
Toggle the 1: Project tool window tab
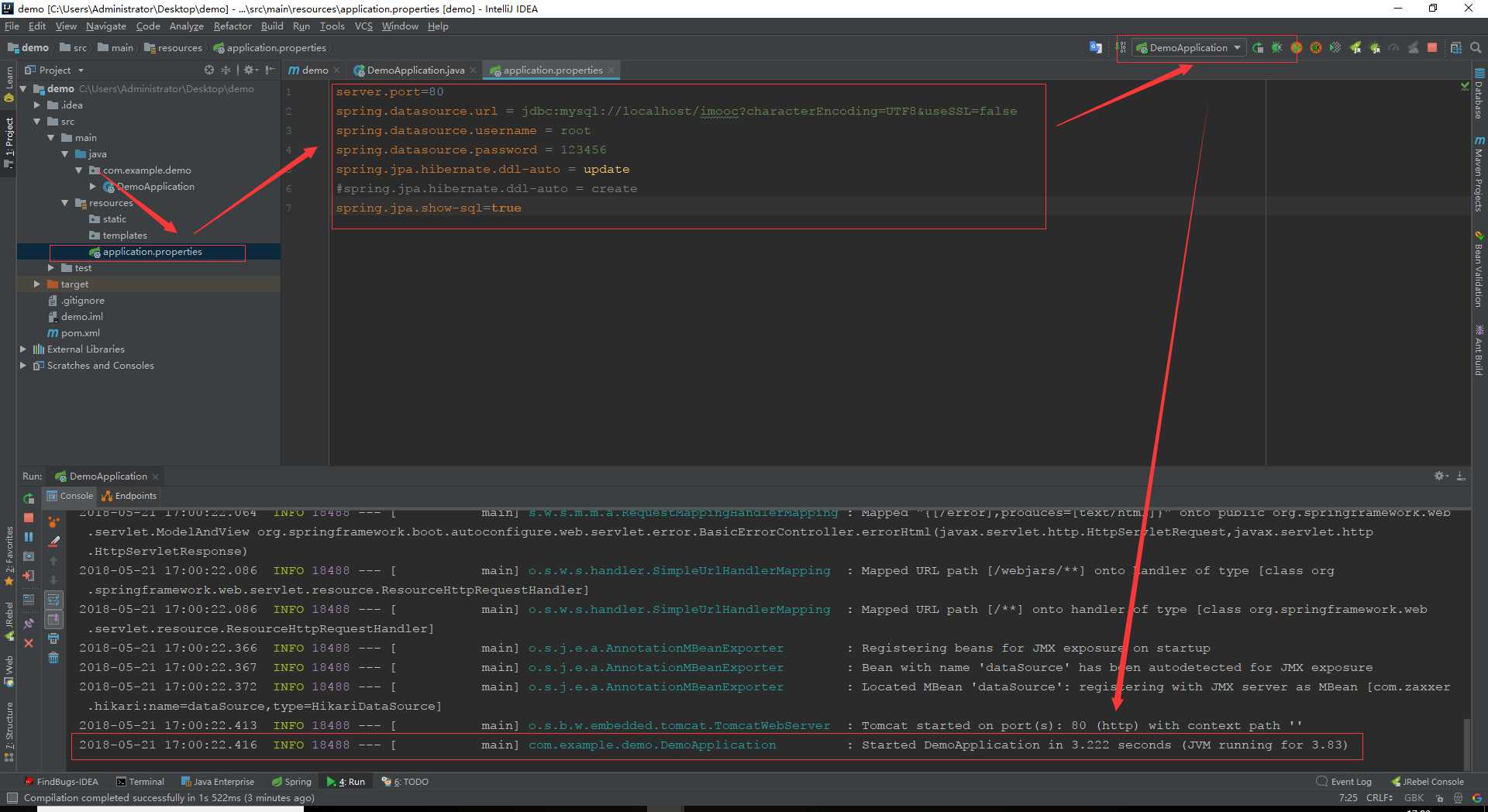click(x=9, y=142)
